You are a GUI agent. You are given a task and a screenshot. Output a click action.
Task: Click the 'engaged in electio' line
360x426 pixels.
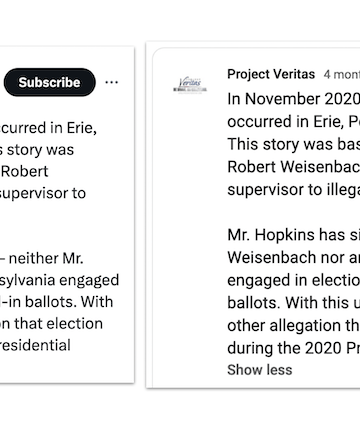[294, 280]
